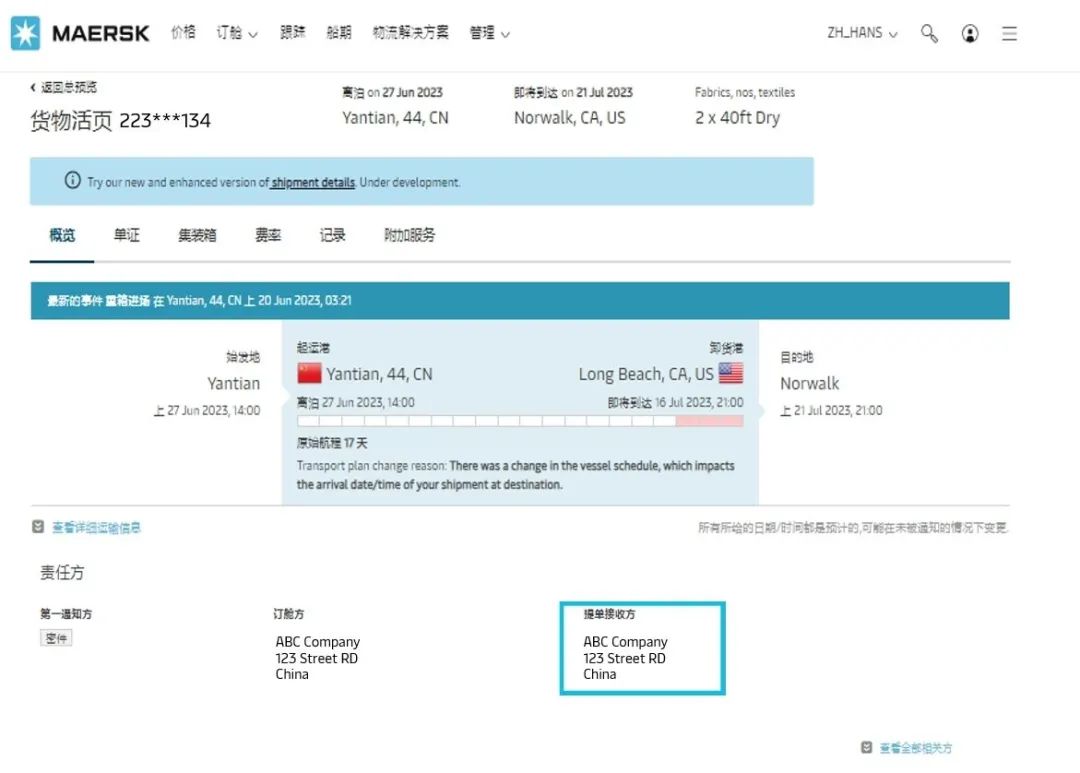Click the destination date 21 Jul 2023, 21:00
Screen dimensions: 1080x773
coord(838,411)
